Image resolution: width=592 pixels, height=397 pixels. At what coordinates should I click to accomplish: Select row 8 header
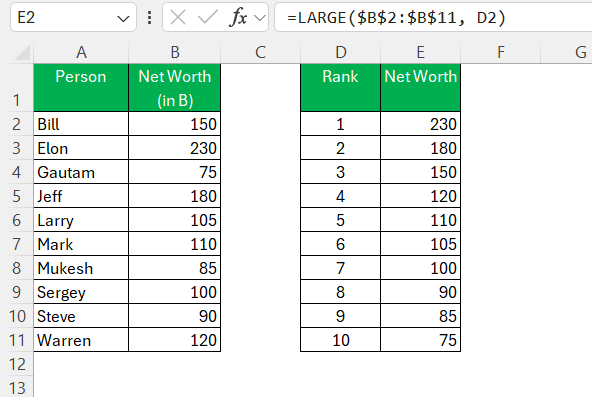17,268
